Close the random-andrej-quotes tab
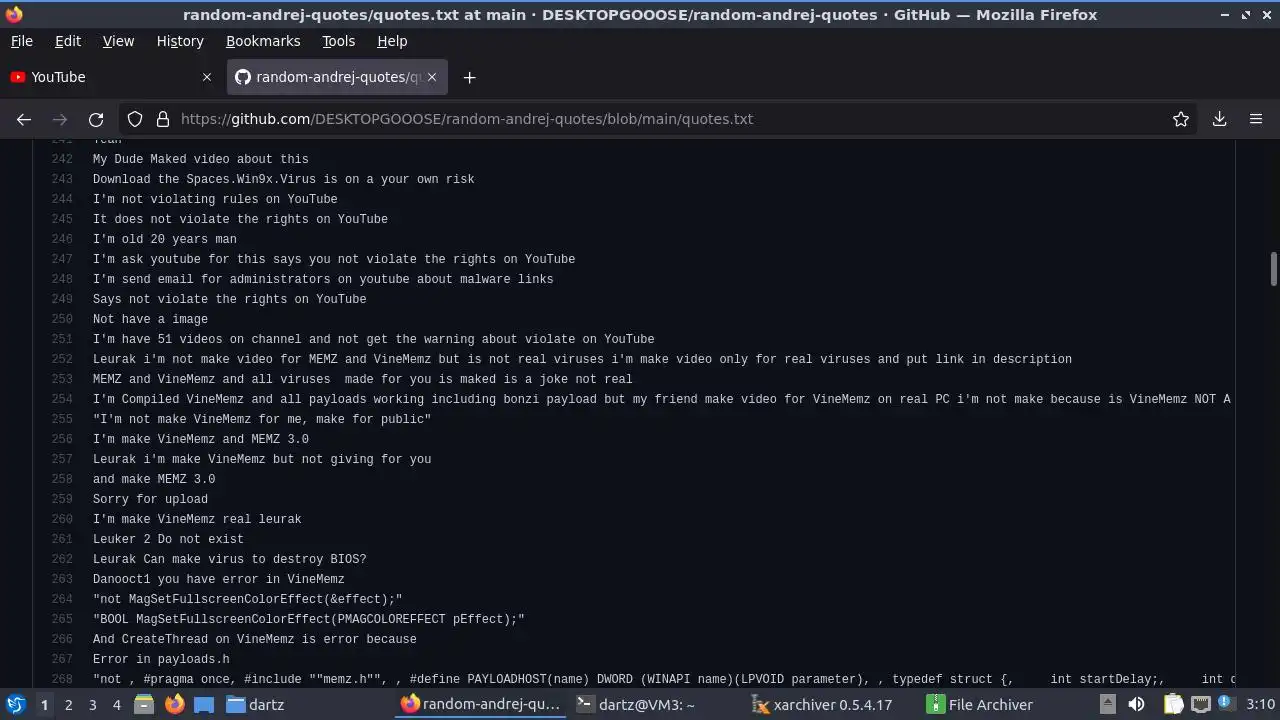 coord(432,77)
